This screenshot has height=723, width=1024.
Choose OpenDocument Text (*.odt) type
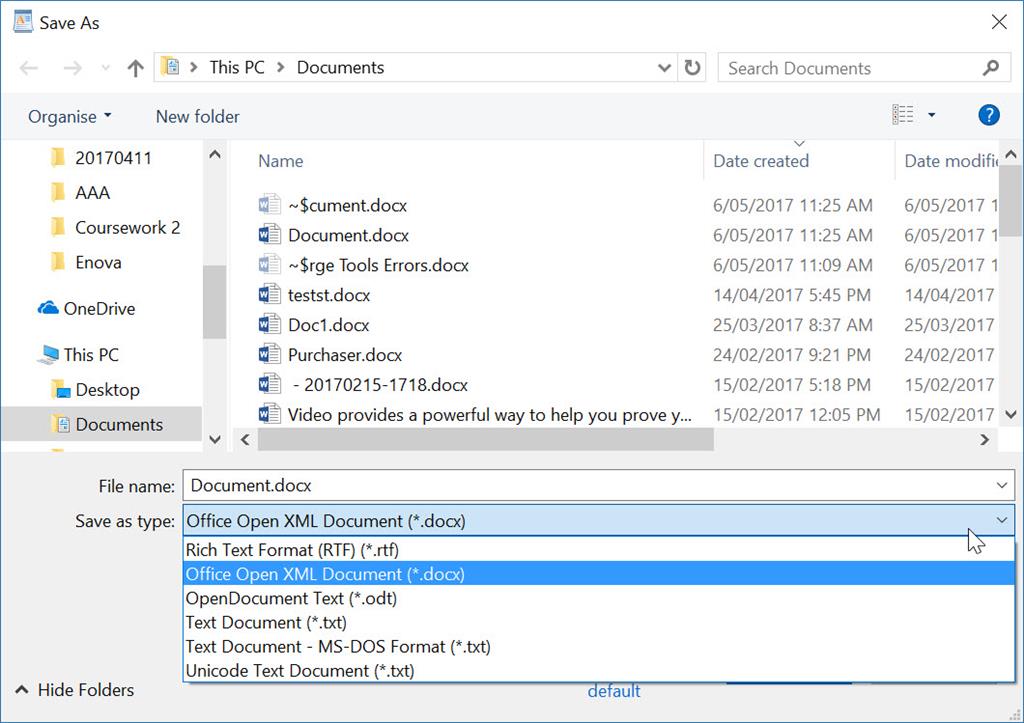coord(599,598)
